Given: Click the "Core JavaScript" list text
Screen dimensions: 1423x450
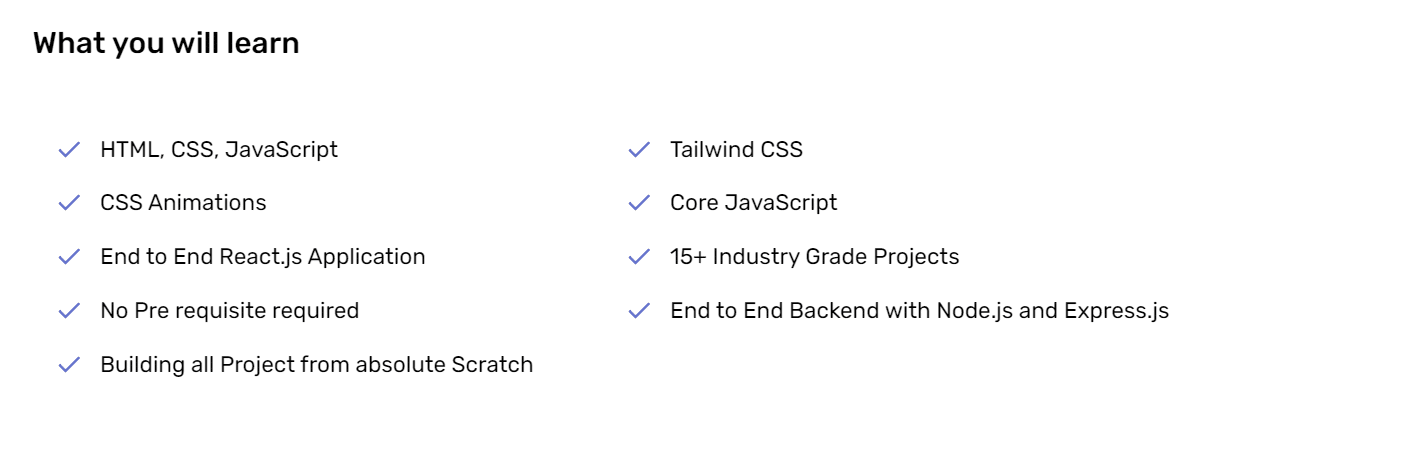Looking at the screenshot, I should (x=753, y=203).
